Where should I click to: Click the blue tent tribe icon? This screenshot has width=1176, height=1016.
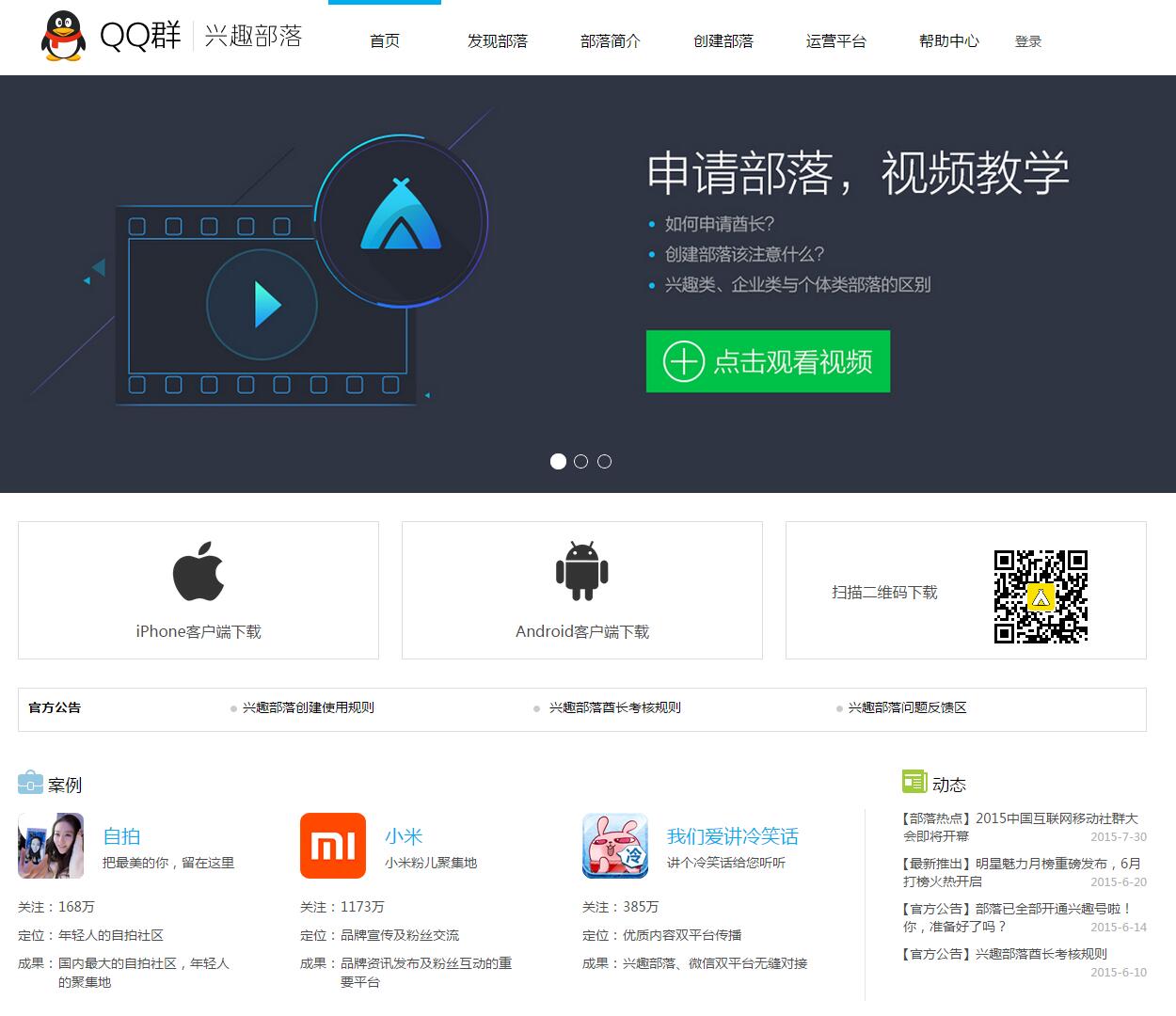point(401,214)
